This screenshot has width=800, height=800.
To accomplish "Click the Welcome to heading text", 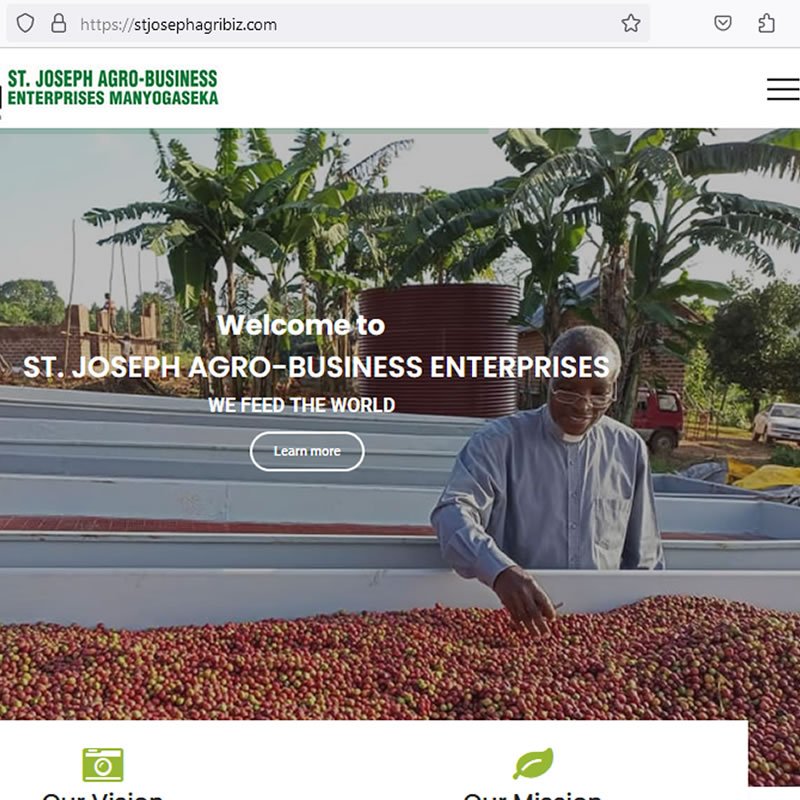I will click(x=301, y=325).
